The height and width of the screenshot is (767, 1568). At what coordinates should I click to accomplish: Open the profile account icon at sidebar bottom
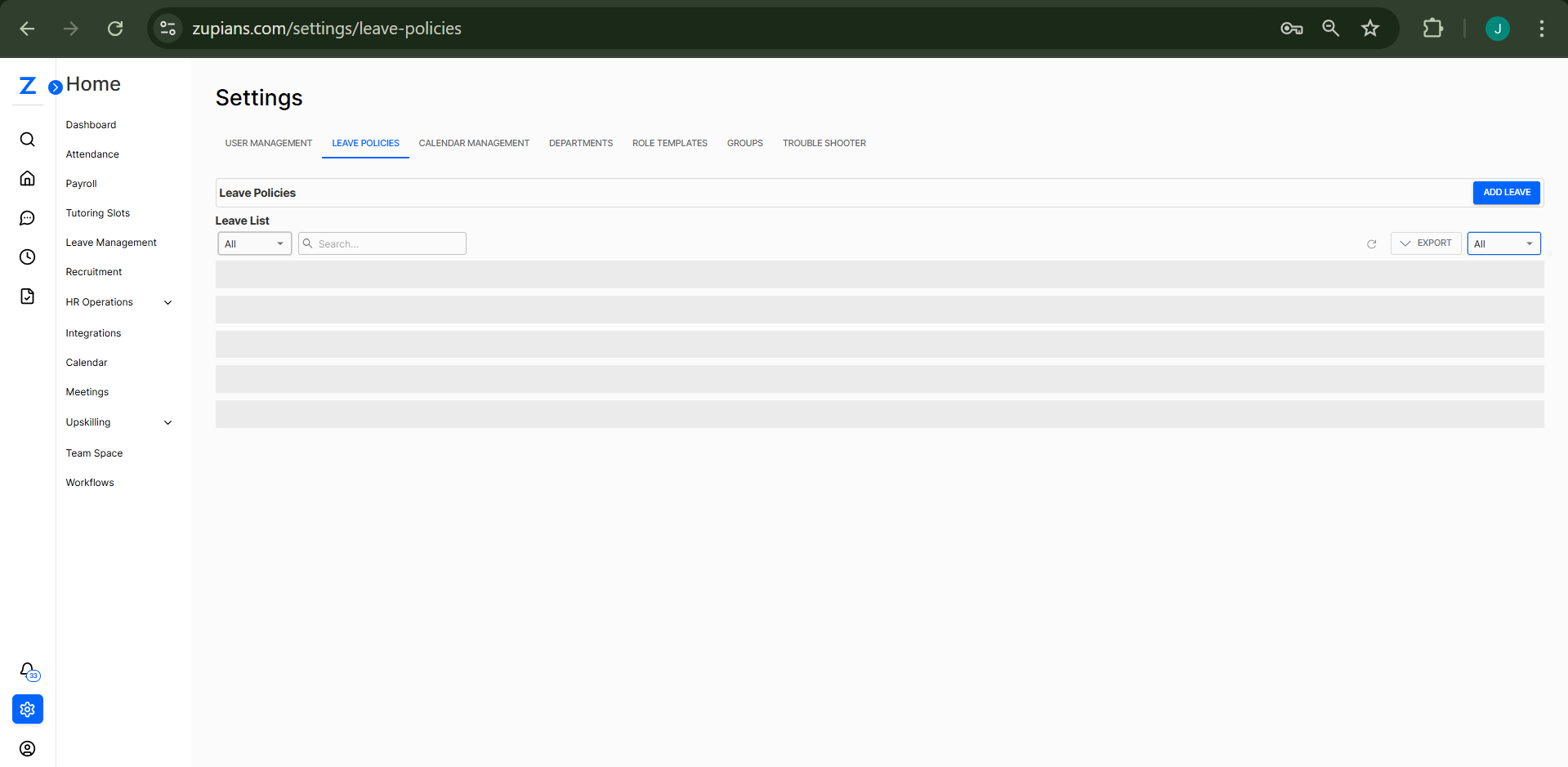pyautogui.click(x=27, y=748)
